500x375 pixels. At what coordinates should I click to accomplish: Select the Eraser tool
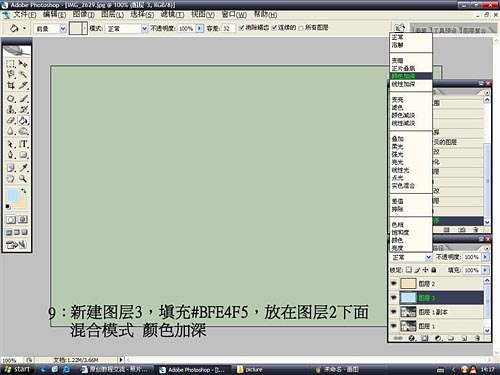tap(11, 120)
